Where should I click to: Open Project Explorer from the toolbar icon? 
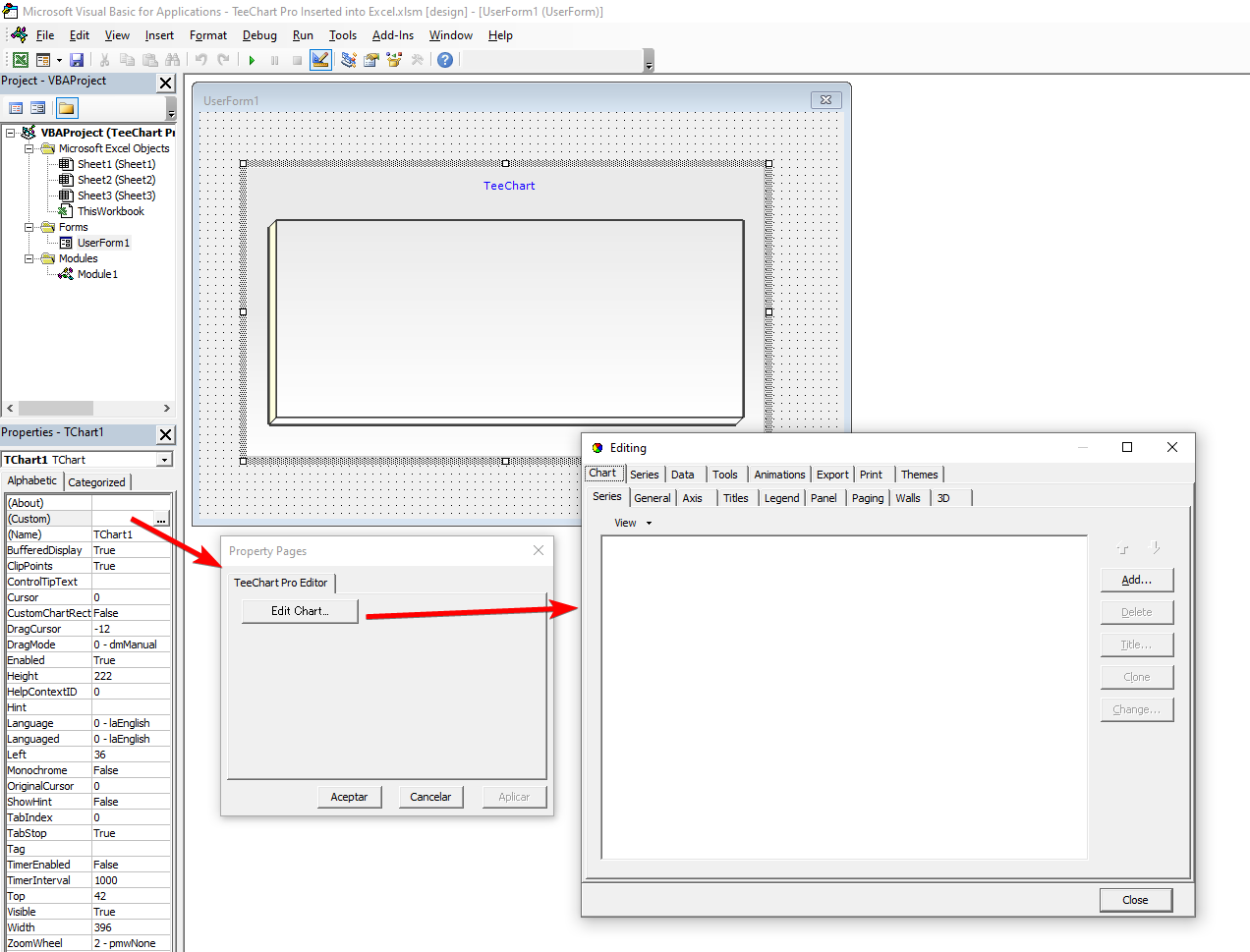pos(349,60)
